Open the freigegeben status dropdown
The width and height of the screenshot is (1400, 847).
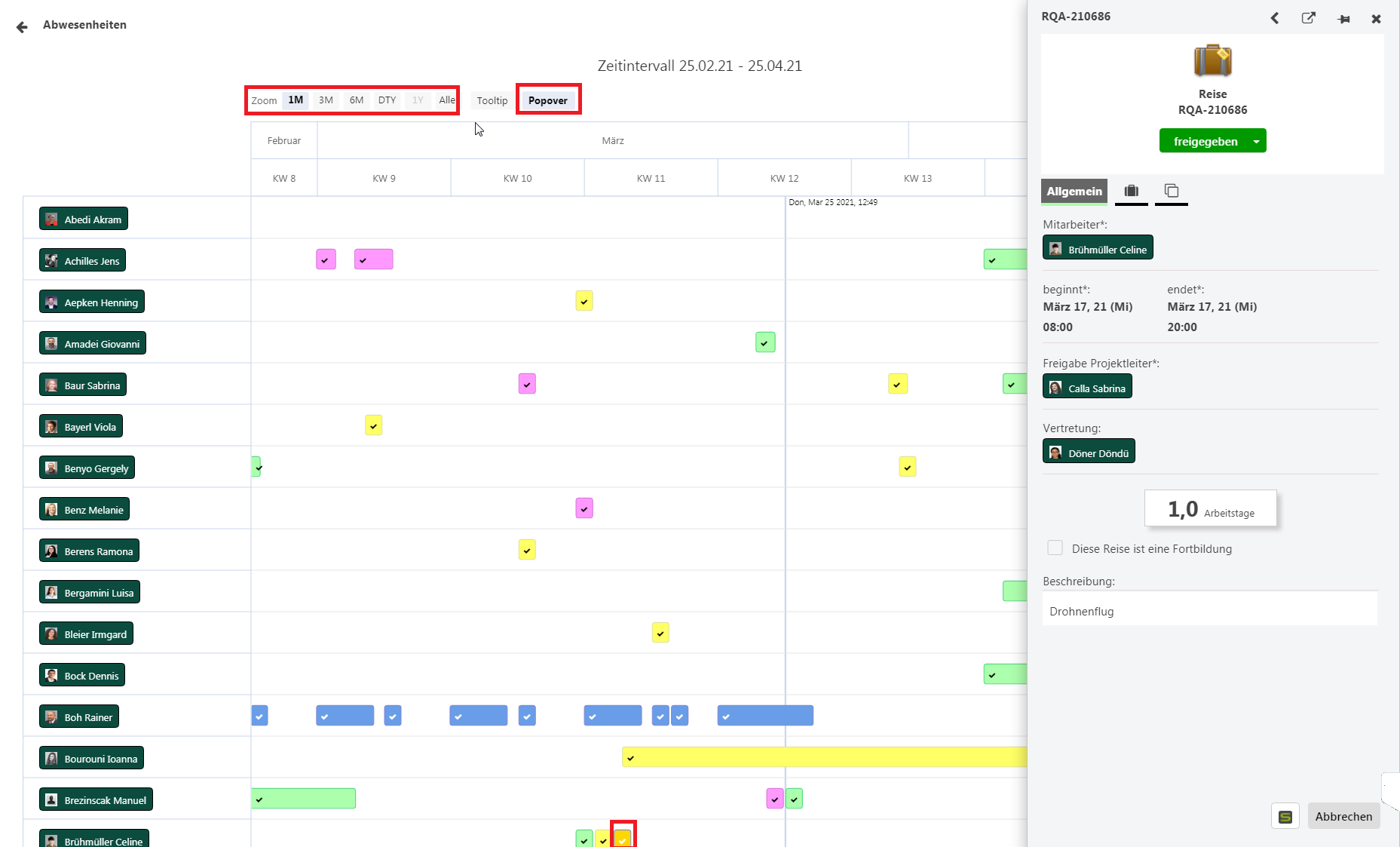1256,141
